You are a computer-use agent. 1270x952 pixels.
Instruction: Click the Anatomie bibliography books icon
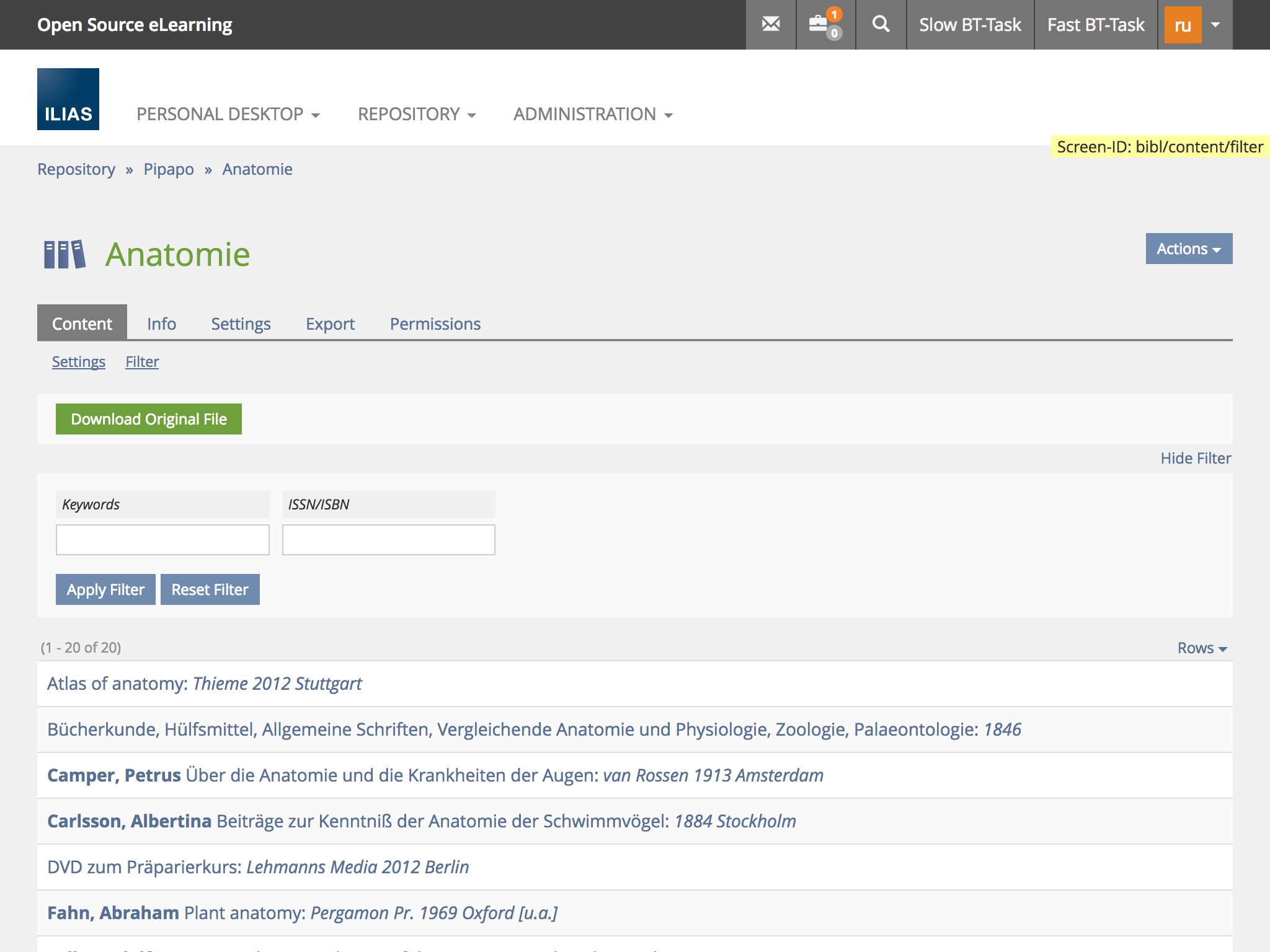click(x=64, y=255)
